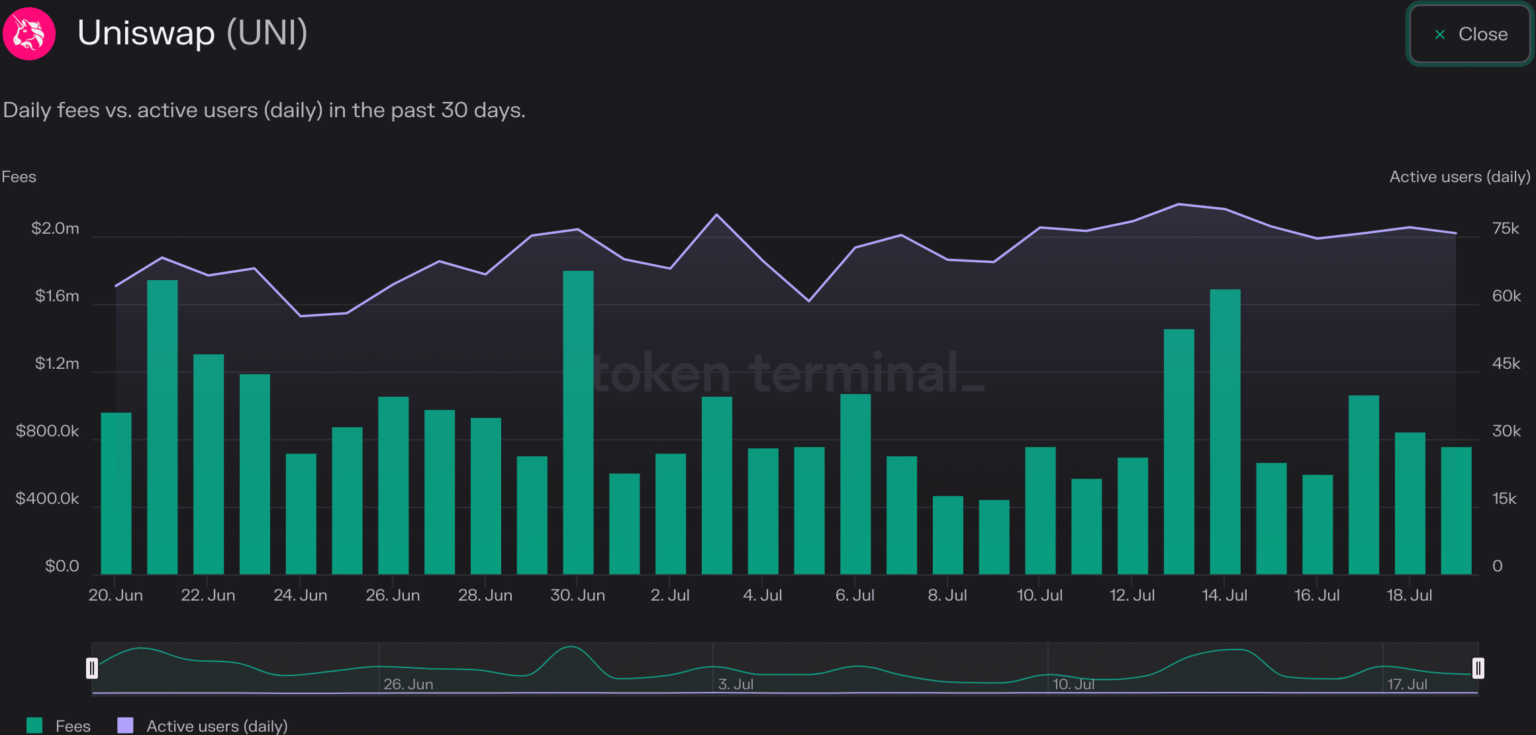Click the 21 Jun fees bar
Screen dimensions: 1536x735
click(162, 427)
